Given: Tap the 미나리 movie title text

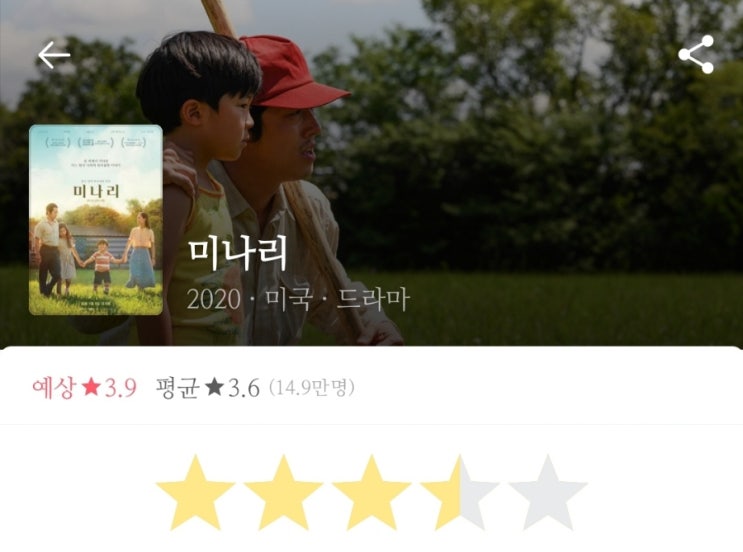Looking at the screenshot, I should pyautogui.click(x=238, y=254).
